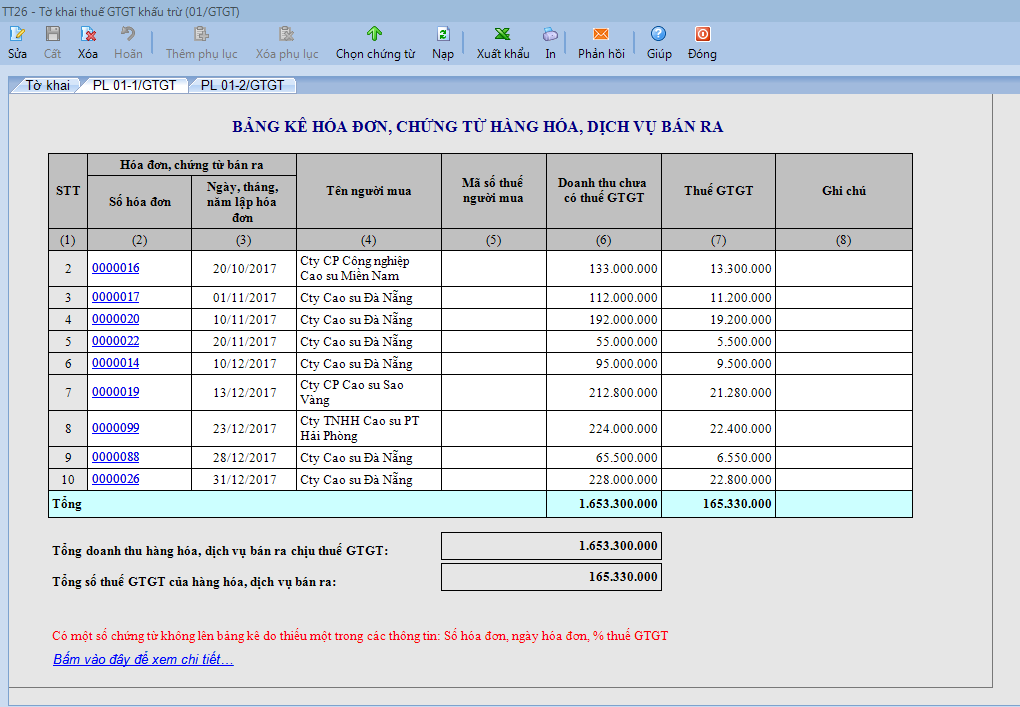The height and width of the screenshot is (707, 1020).
Task: Click Thêm phụ lục icon
Action: coord(201,34)
